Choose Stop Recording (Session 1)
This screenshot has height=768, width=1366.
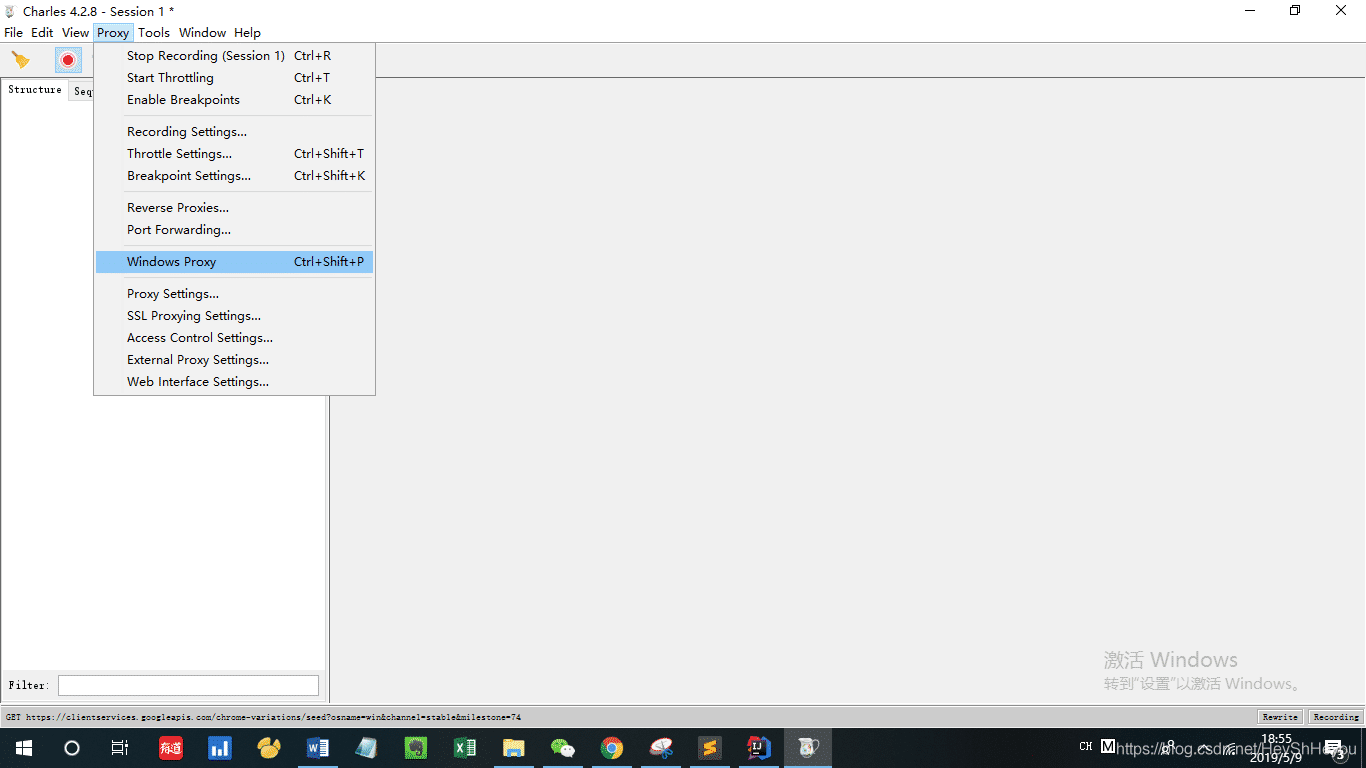tap(234, 56)
